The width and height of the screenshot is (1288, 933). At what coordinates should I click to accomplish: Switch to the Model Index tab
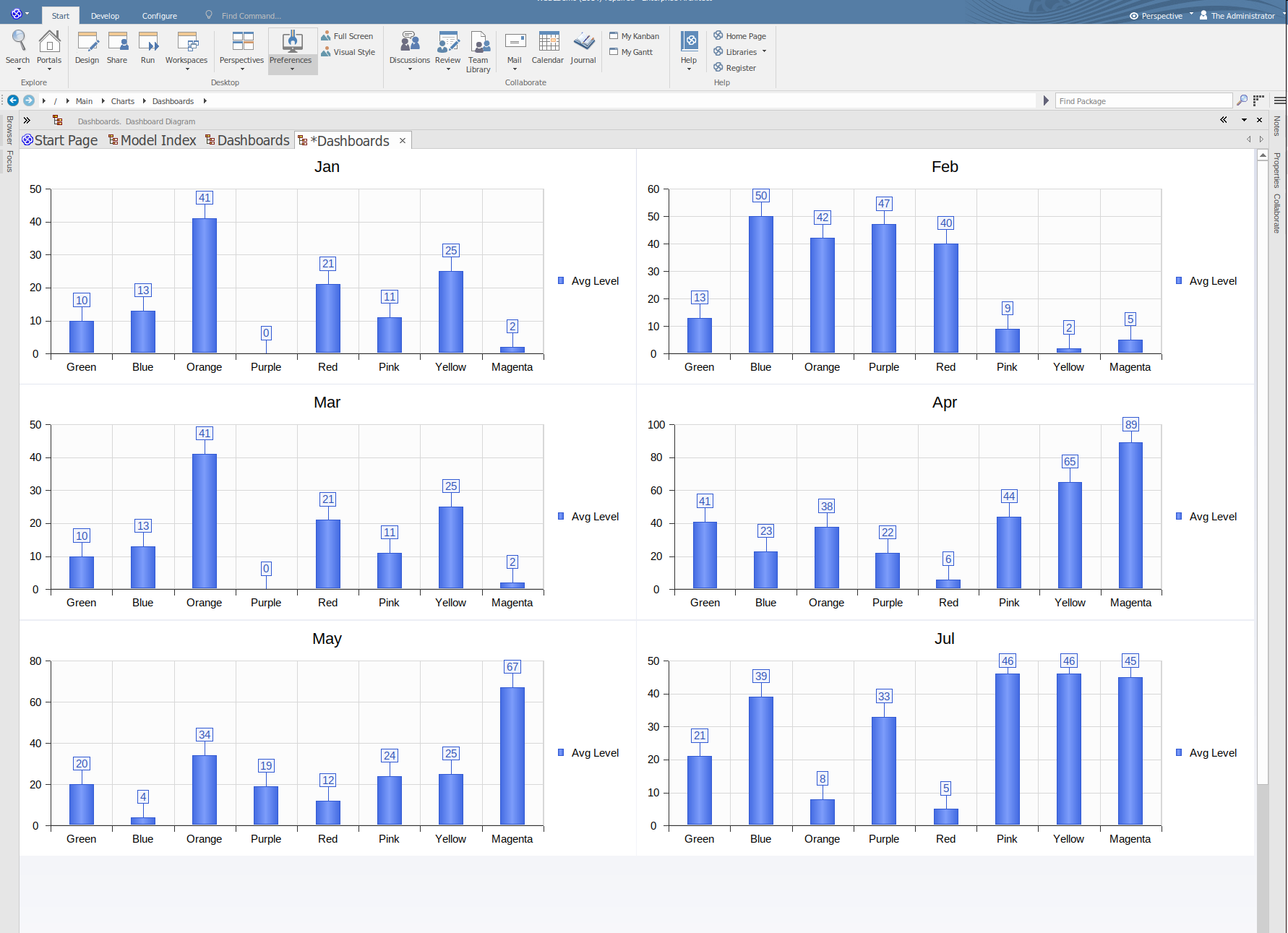(153, 140)
